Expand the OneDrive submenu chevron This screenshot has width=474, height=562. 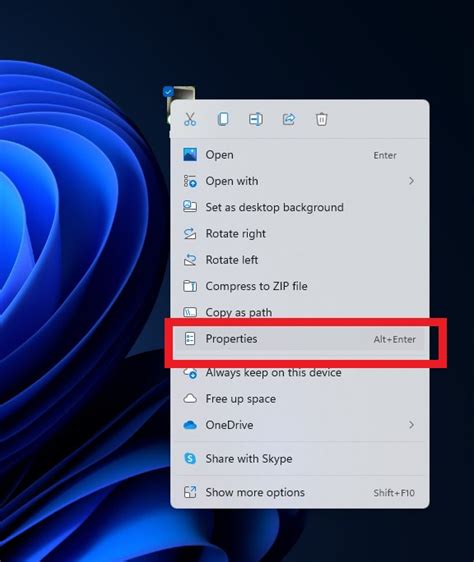click(x=411, y=425)
